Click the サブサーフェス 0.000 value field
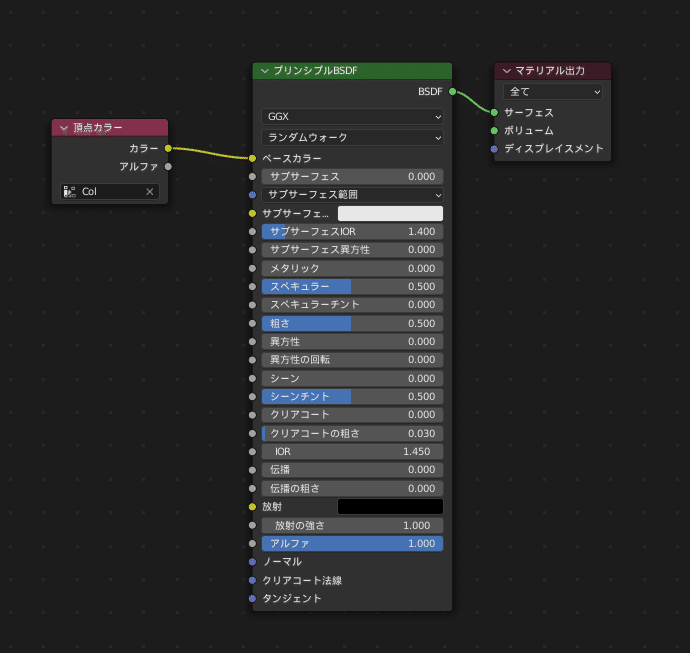690x653 pixels. [352, 176]
